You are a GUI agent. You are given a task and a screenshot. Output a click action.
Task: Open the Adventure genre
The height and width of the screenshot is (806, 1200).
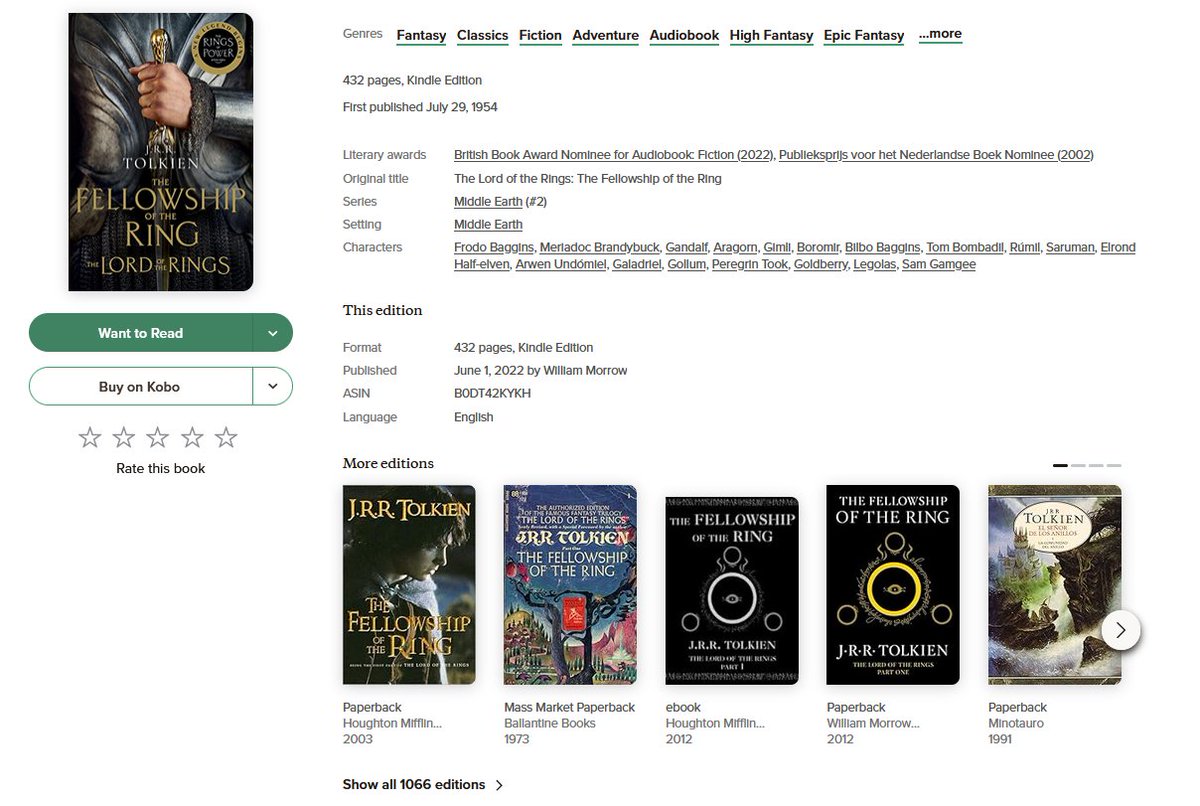point(605,35)
